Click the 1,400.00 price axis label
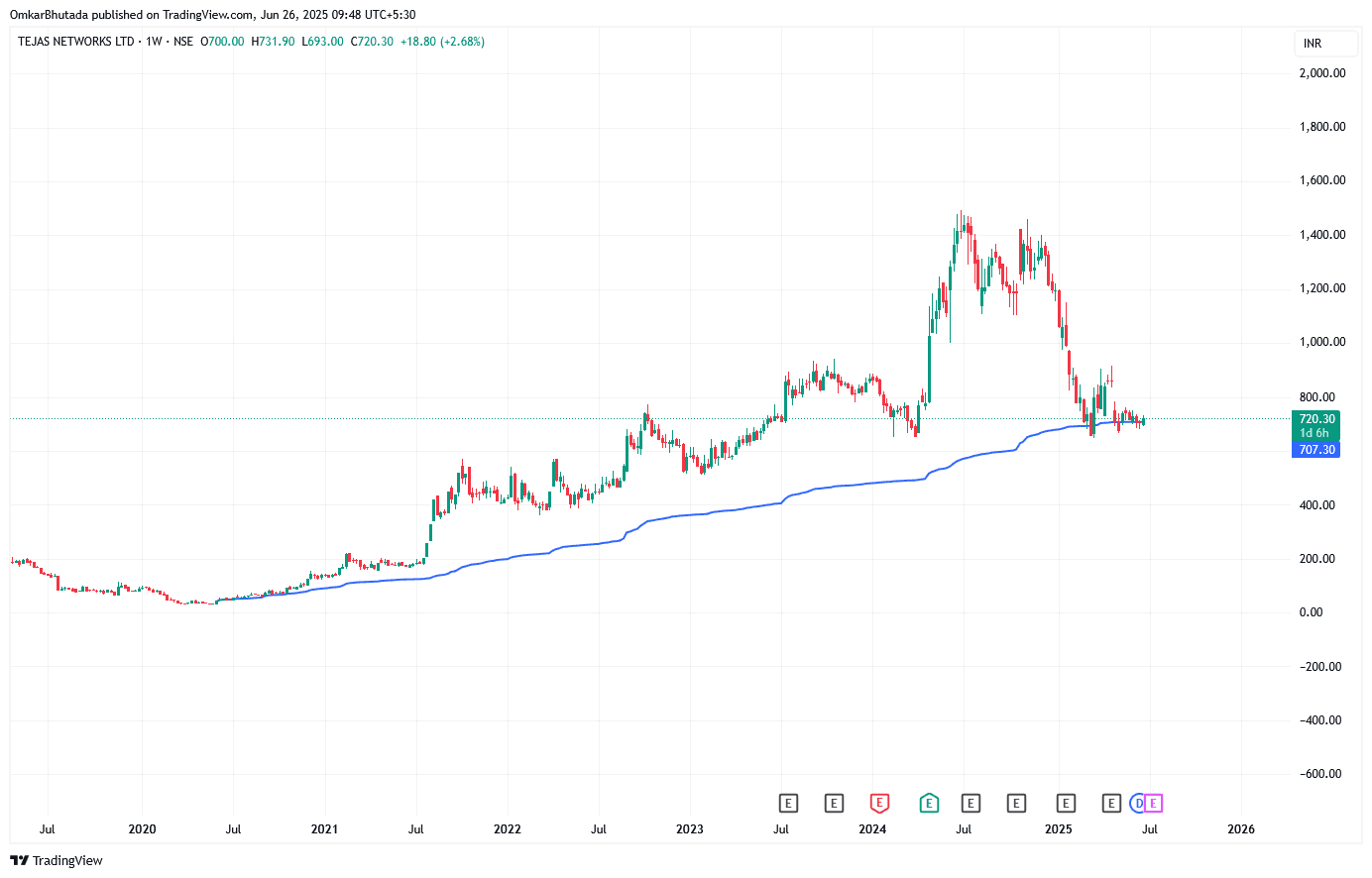Image resolution: width=1372 pixels, height=878 pixels. coord(1322,235)
